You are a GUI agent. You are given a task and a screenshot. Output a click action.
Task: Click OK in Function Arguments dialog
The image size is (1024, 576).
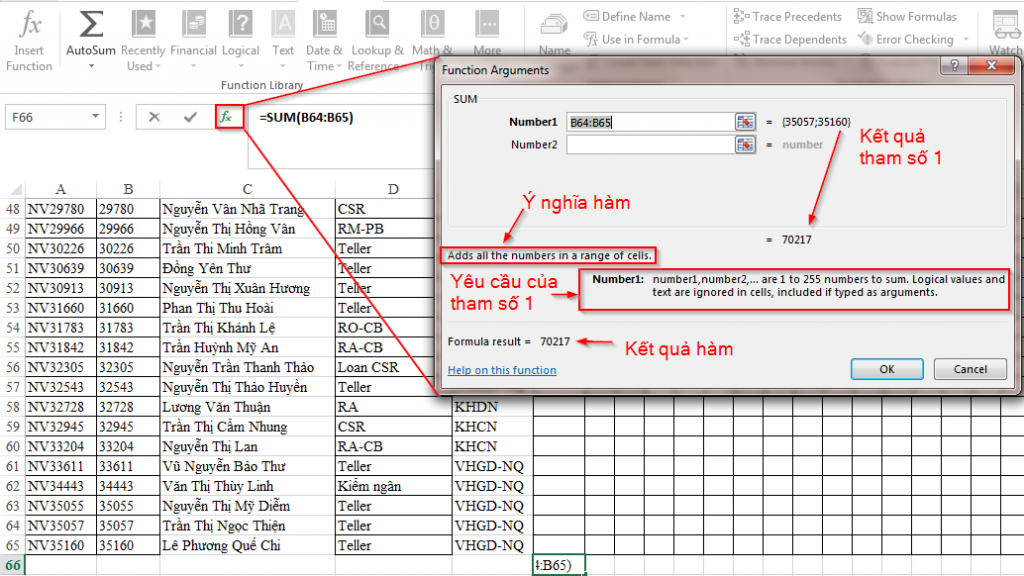[887, 369]
